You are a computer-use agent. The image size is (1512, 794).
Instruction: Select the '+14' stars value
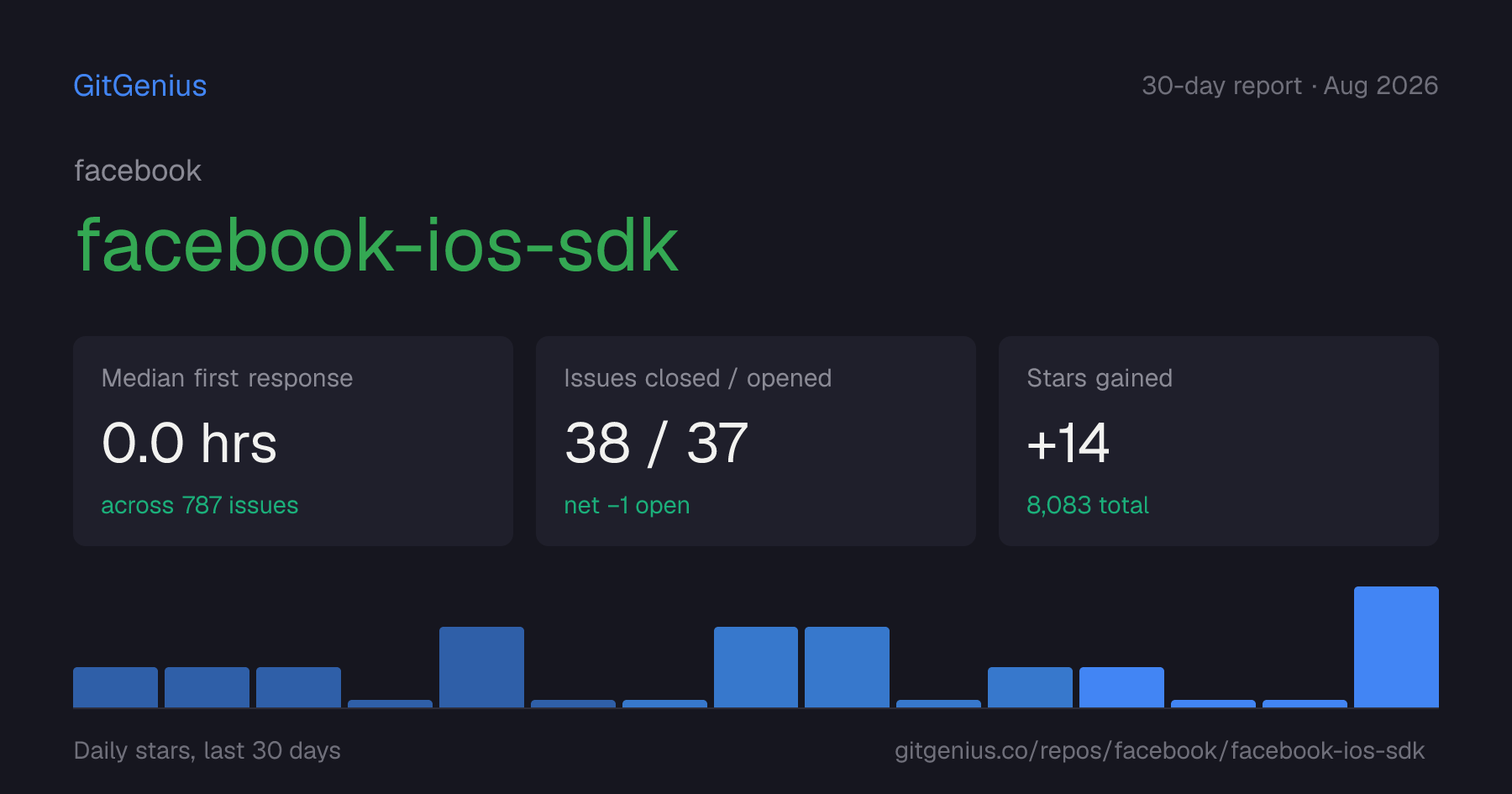[1068, 443]
